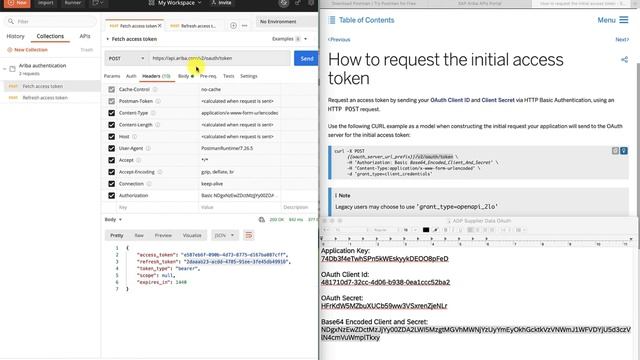Toggle the response line wrap icon
Image resolution: width=640 pixels, height=360 pixels.
click(249, 236)
